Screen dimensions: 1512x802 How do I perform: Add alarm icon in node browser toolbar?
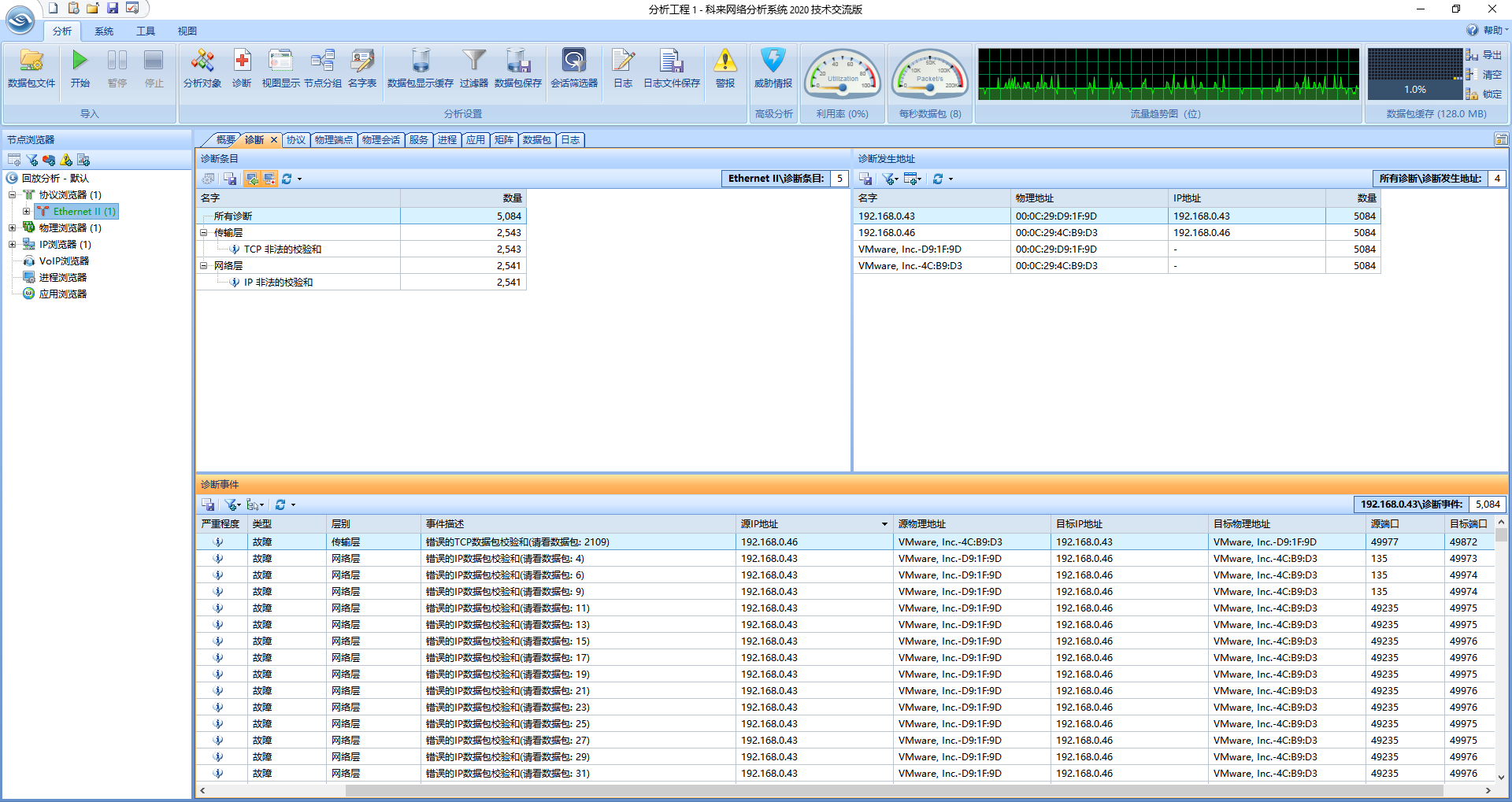click(x=66, y=160)
